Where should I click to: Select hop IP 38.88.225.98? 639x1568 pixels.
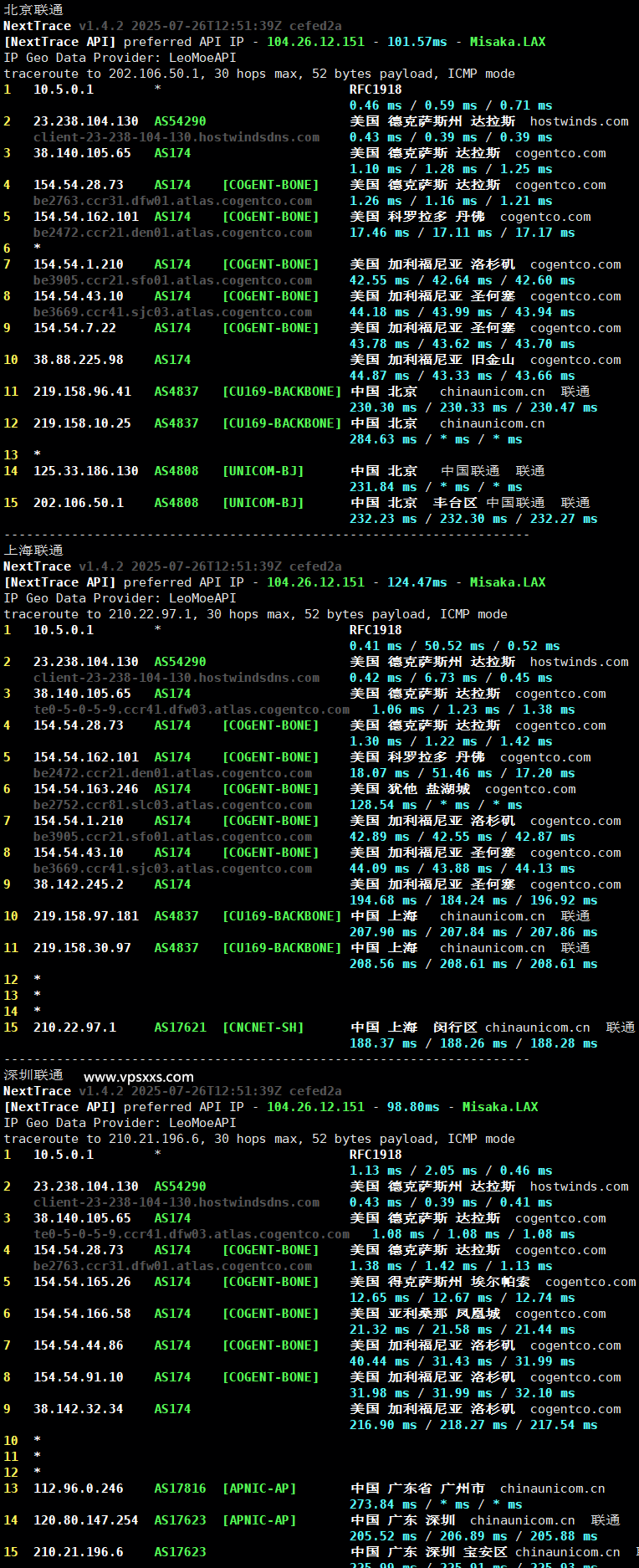79,360
